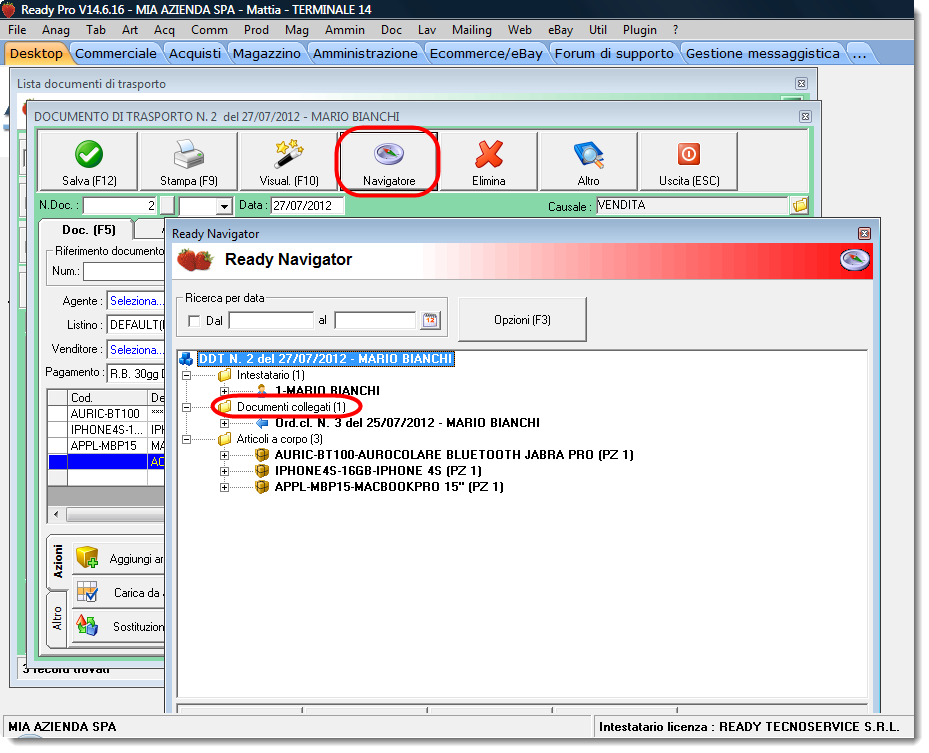Click the Dal start date field
The image size is (929, 753).
271,321
